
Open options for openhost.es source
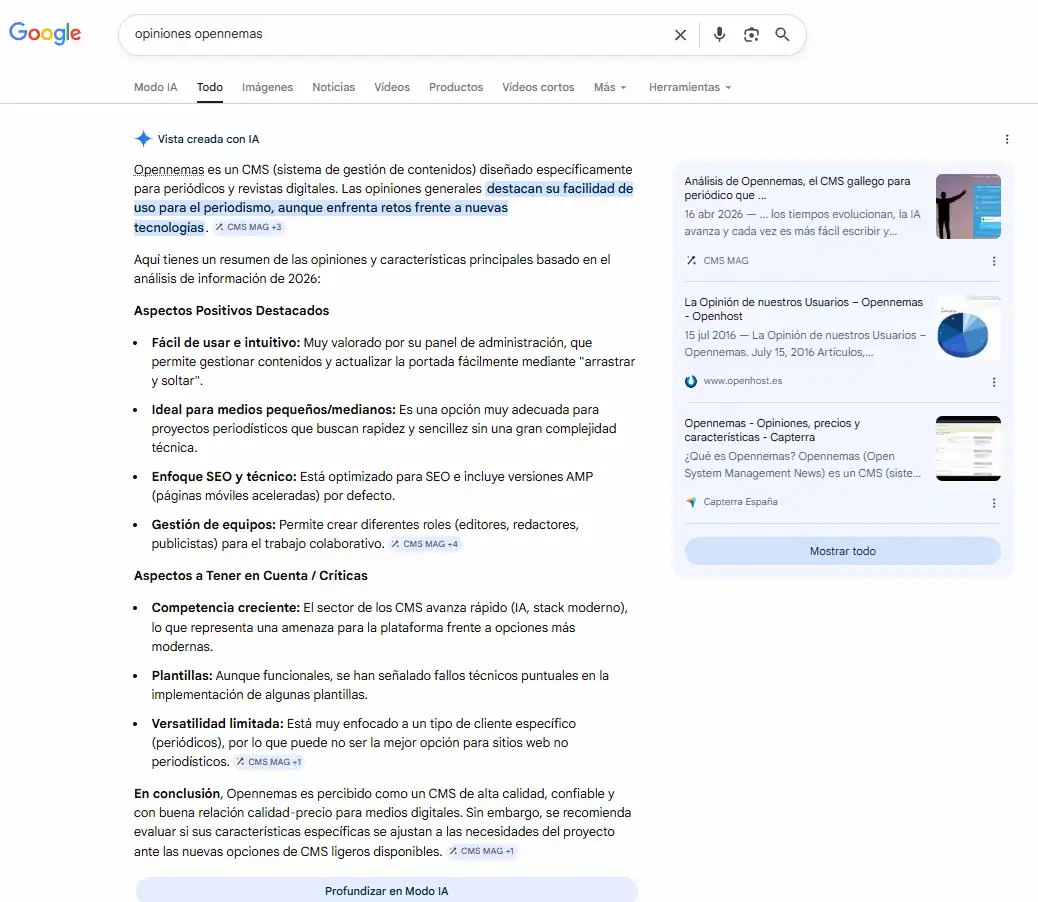click(994, 382)
